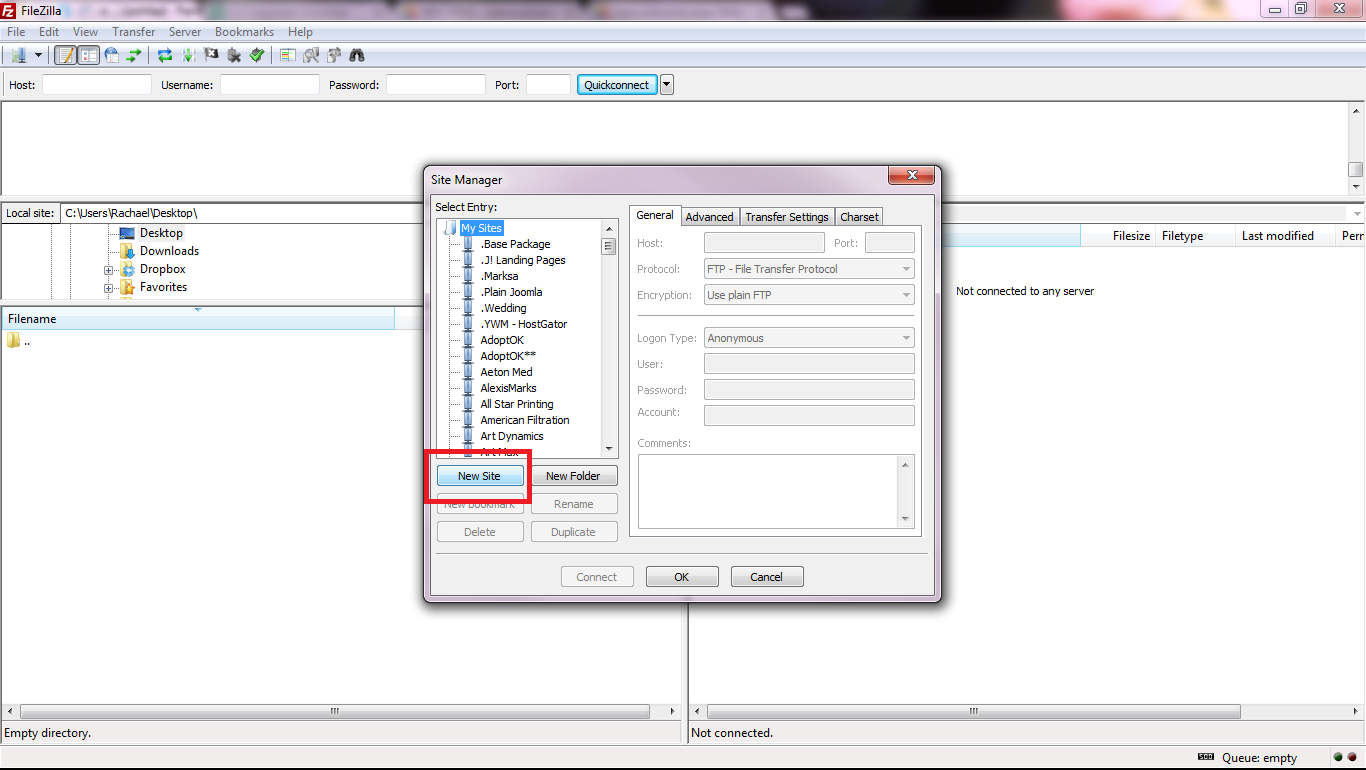1366x770 pixels.
Task: Click the Host field in quickconnect bar
Action: tap(97, 85)
